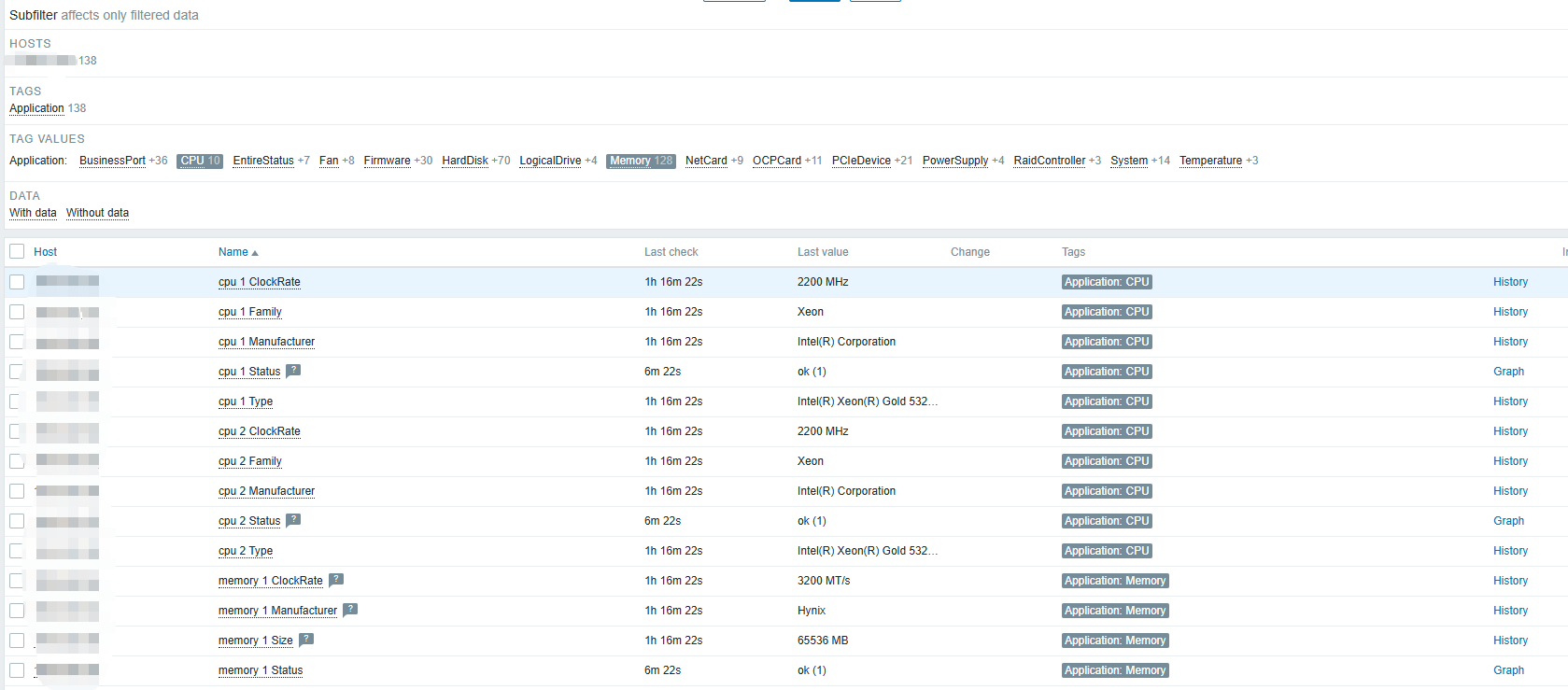1568x690 pixels.
Task: Open the Graph link for cpu 1 Status
Action: [1508, 372]
